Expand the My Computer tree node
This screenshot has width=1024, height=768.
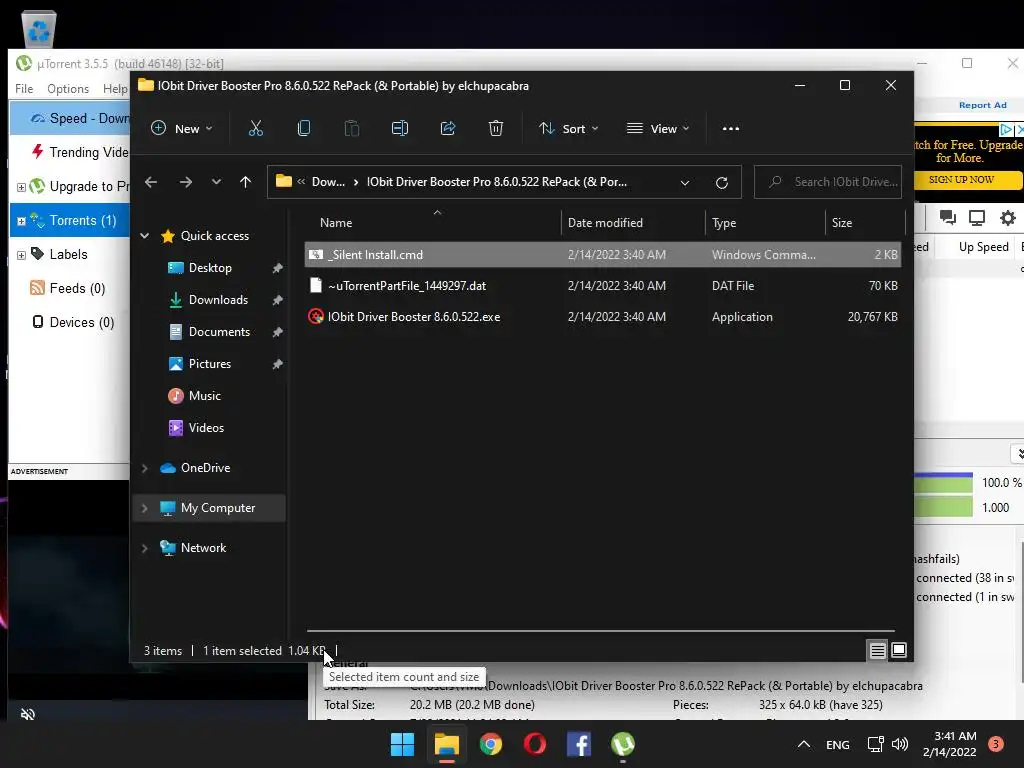pos(145,508)
